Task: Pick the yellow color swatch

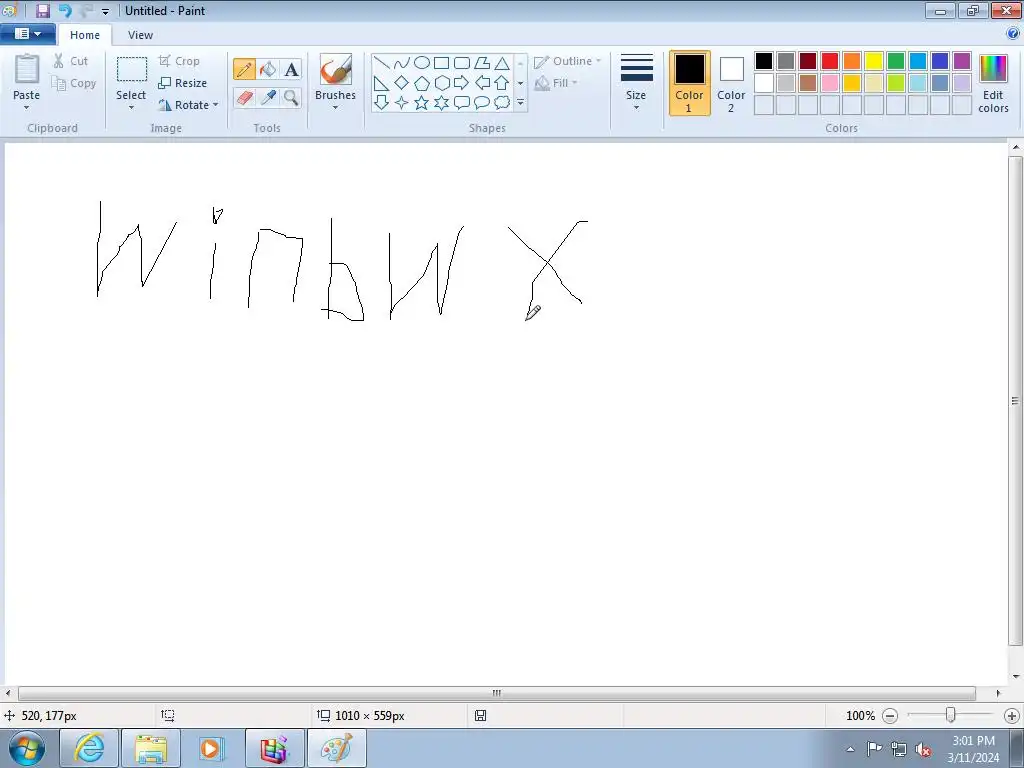Action: tap(874, 61)
